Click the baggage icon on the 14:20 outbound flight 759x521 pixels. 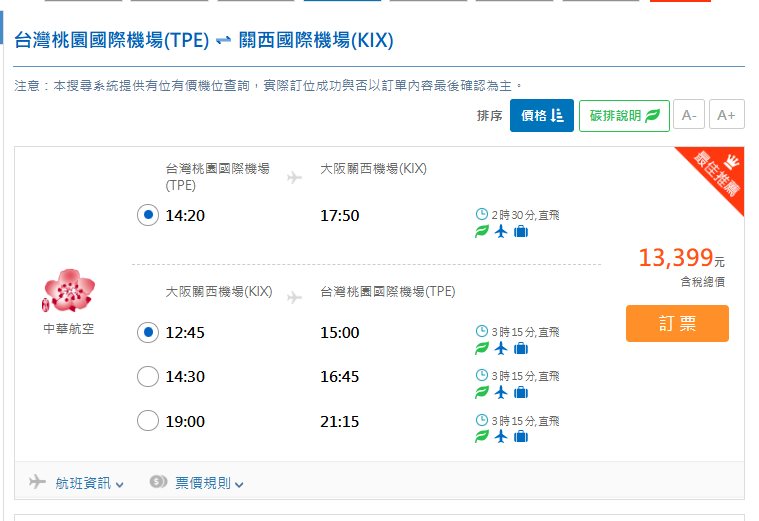pyautogui.click(x=520, y=232)
